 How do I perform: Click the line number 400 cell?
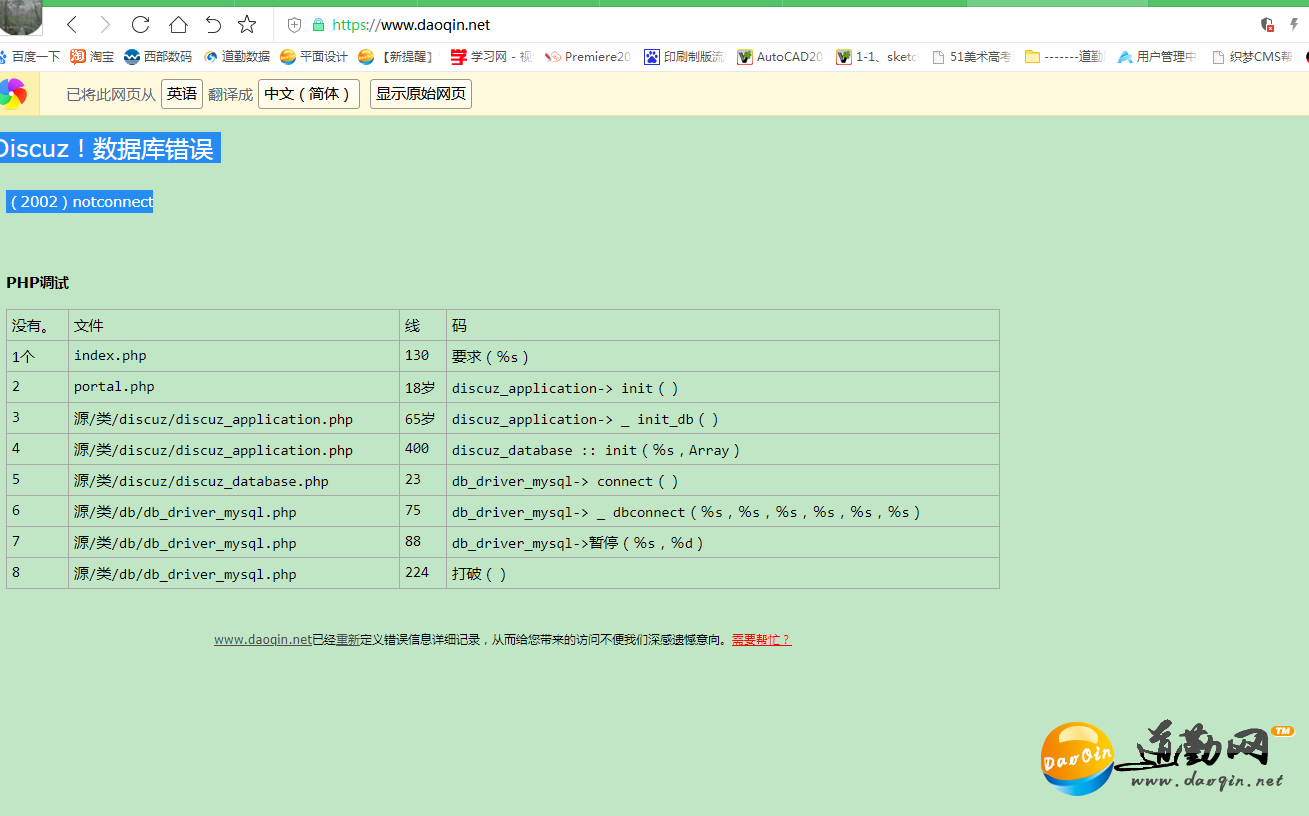coord(423,449)
